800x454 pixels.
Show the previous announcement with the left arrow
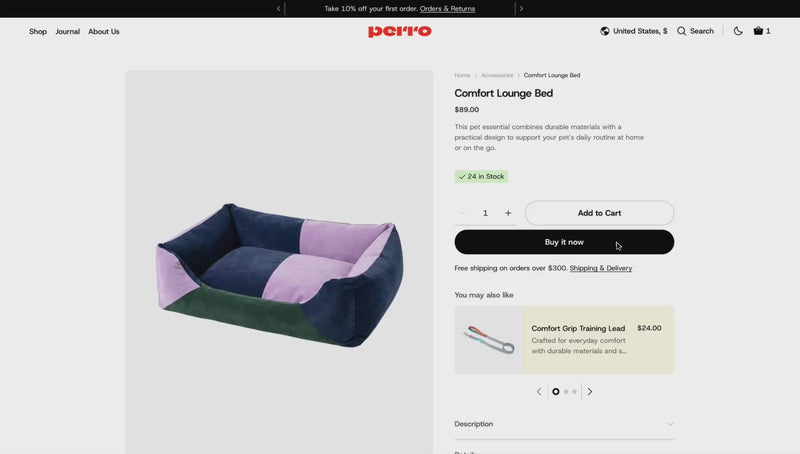point(279,9)
